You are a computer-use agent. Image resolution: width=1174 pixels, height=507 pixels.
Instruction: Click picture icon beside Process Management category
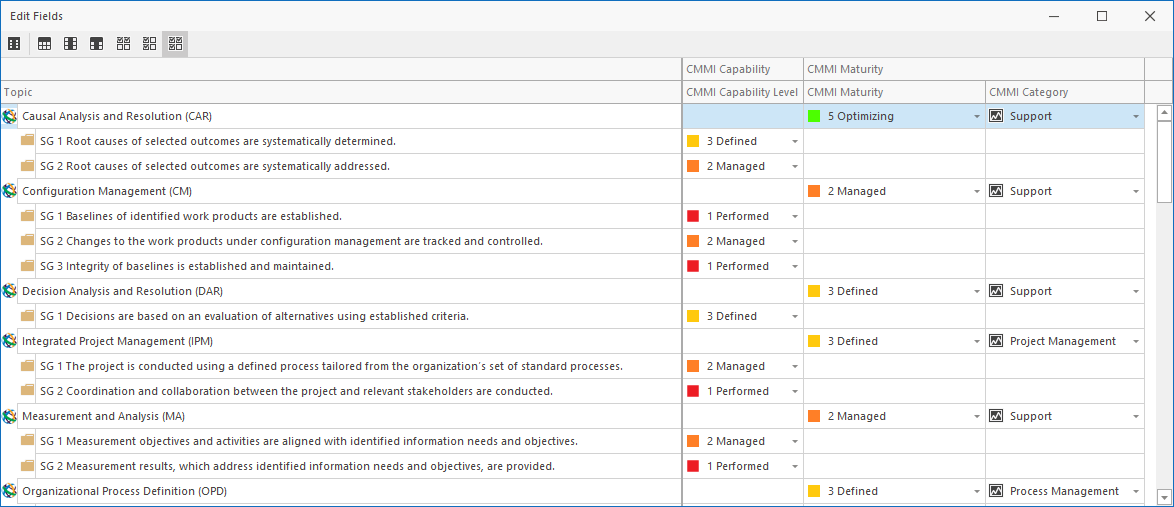click(x=996, y=491)
